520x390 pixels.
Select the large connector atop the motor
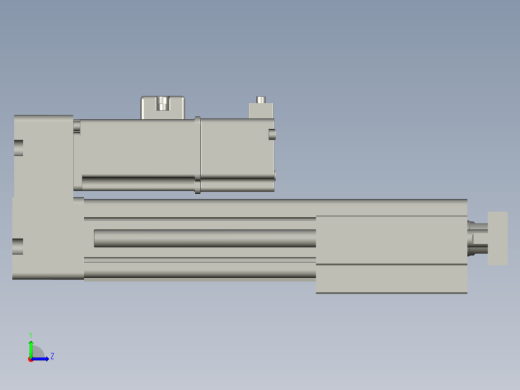tap(163, 108)
